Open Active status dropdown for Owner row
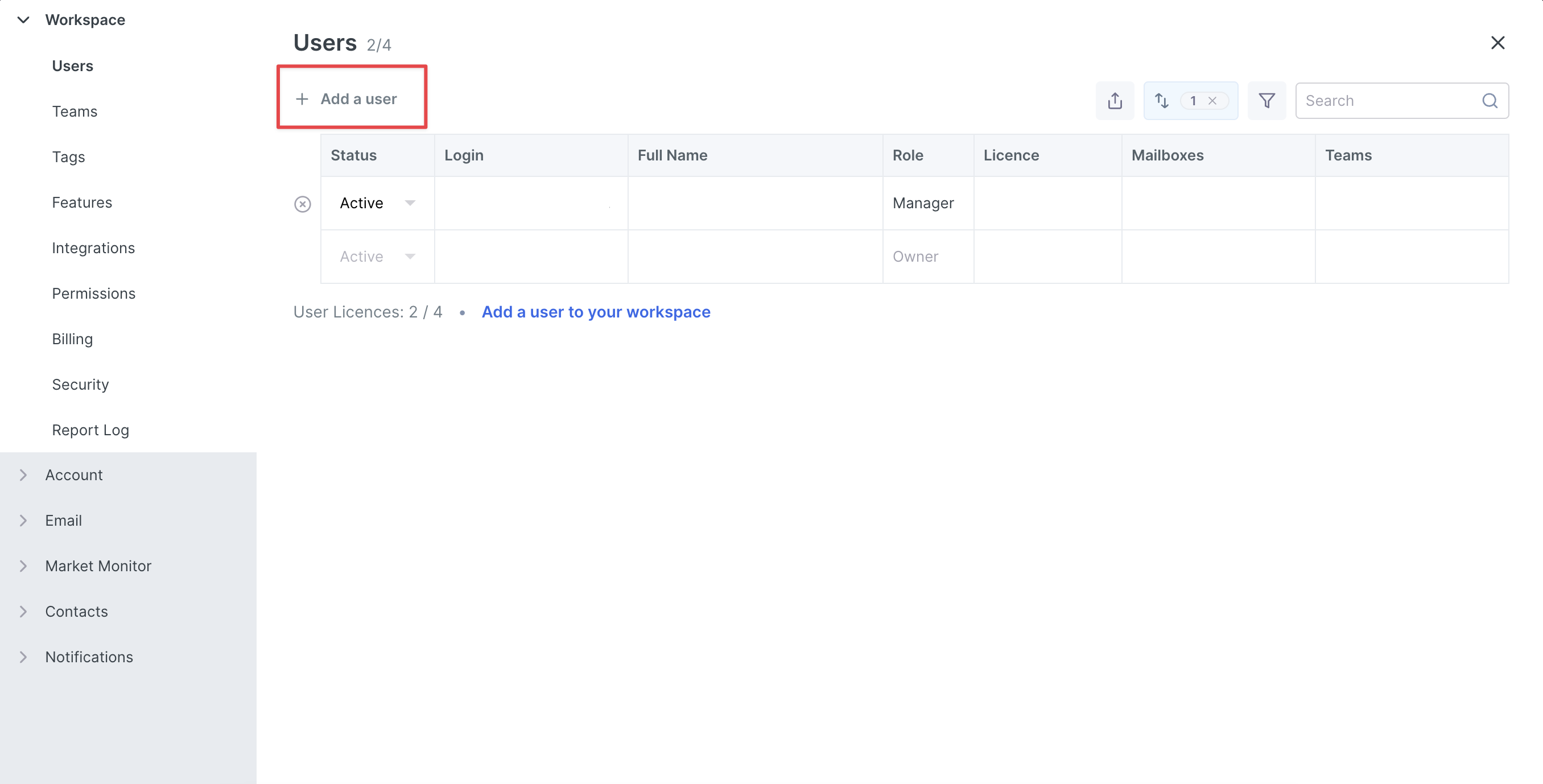The image size is (1543, 784). [x=410, y=257]
